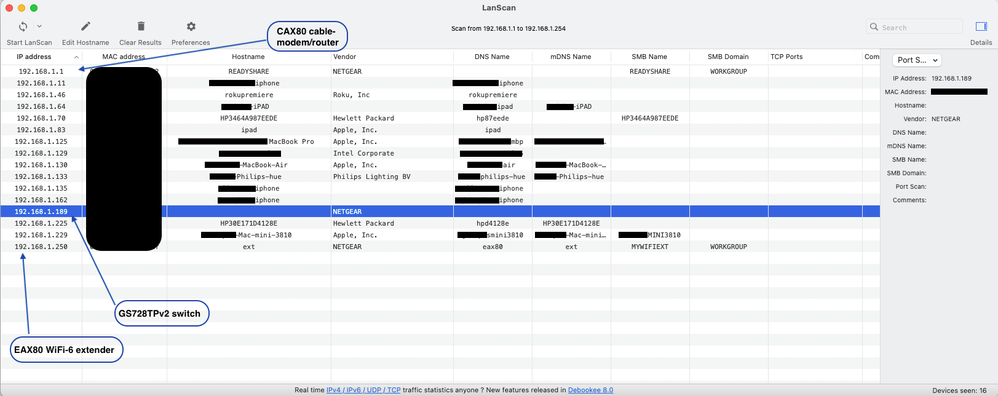998x396 pixels.
Task: Sort by mDNS Name column header
Action: [x=571, y=57]
